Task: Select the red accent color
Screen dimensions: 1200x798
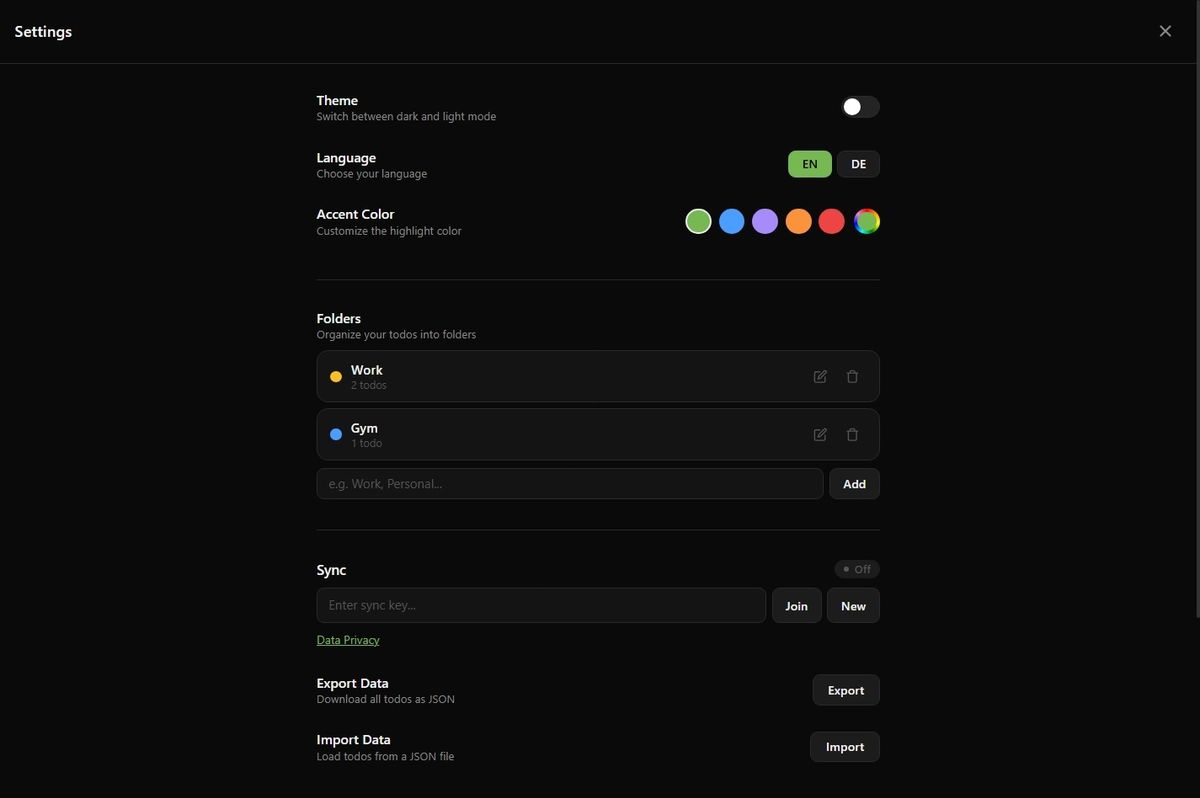Action: click(831, 221)
